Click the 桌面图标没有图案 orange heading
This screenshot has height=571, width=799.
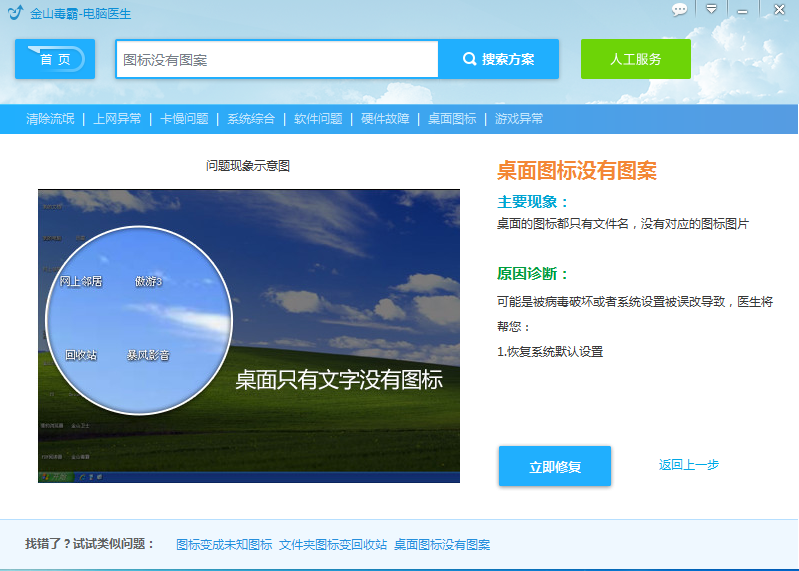point(577,171)
